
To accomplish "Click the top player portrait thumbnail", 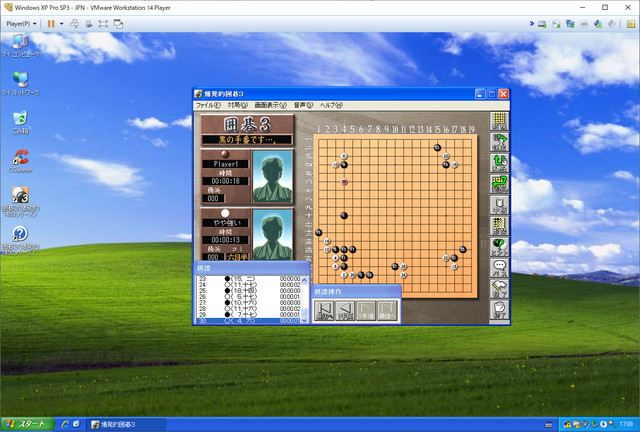I will tap(273, 176).
